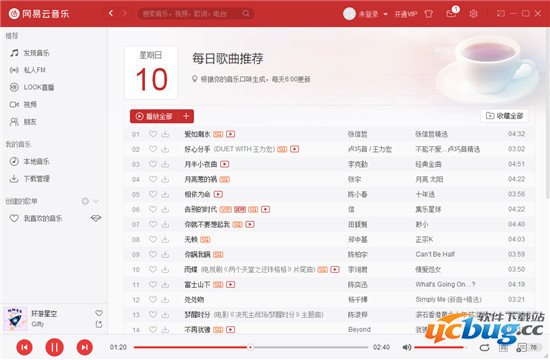
Task: Click the search music input field
Action: point(191,14)
